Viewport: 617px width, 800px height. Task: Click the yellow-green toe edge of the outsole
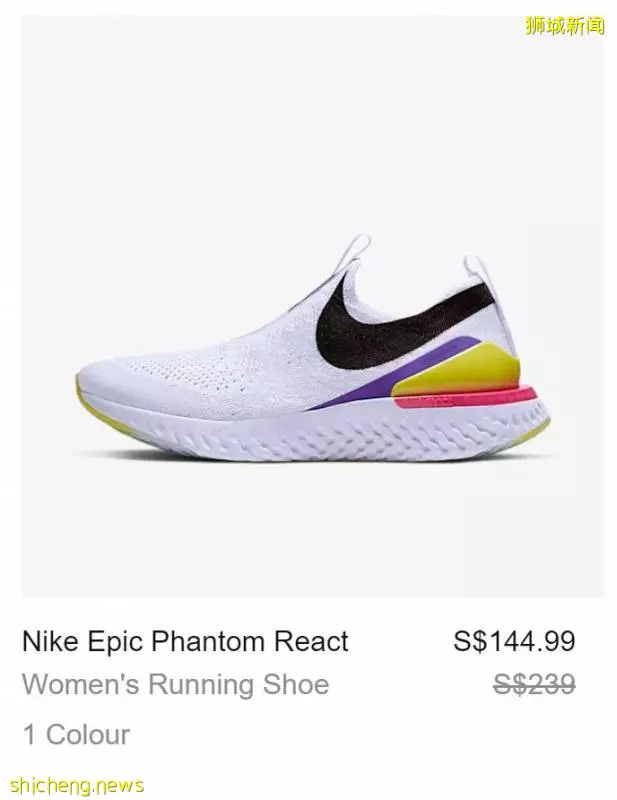point(82,390)
